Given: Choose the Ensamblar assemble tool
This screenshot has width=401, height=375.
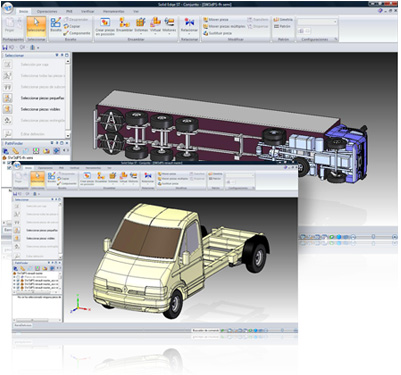Looking at the screenshot, I should click(125, 25).
